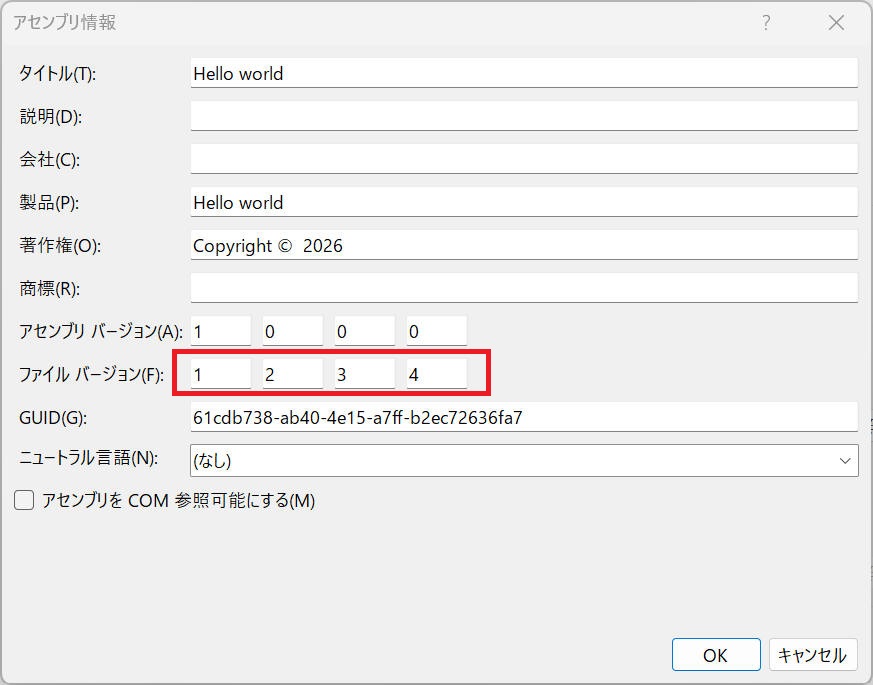Click file version box showing 3

tap(365, 375)
